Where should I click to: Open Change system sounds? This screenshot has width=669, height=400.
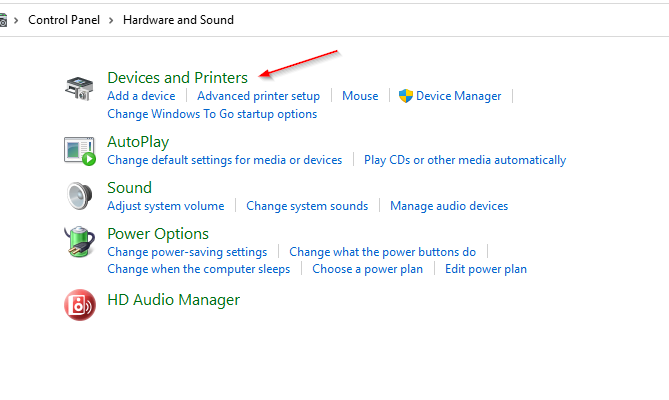tap(307, 206)
